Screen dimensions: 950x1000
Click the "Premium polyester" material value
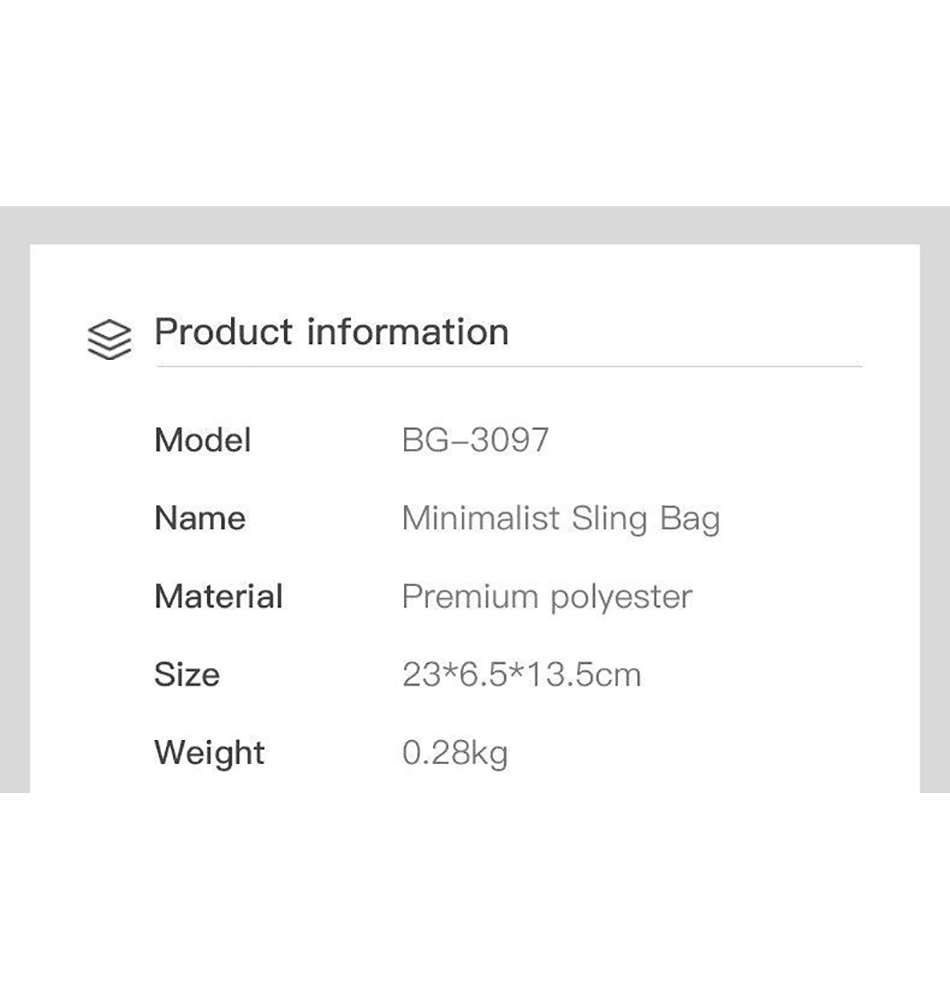click(546, 597)
